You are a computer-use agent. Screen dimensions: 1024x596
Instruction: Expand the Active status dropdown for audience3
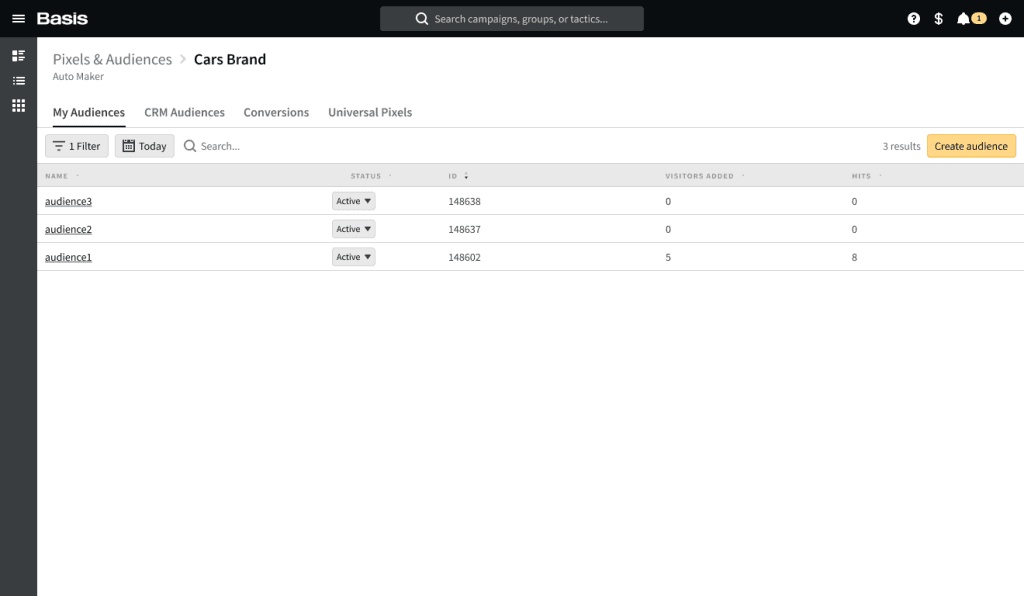(353, 201)
